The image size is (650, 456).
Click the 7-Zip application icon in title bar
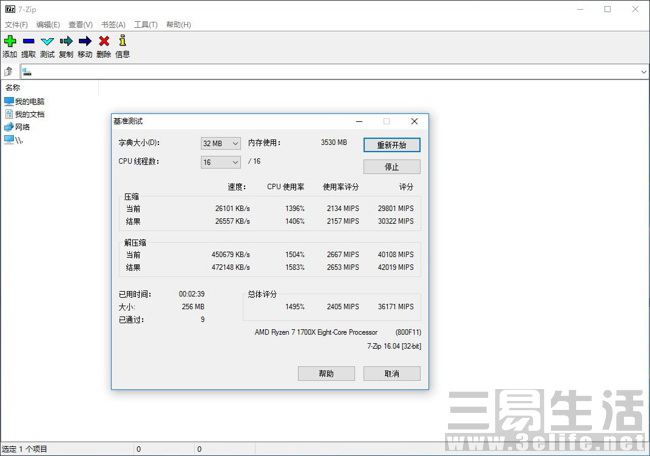point(10,9)
